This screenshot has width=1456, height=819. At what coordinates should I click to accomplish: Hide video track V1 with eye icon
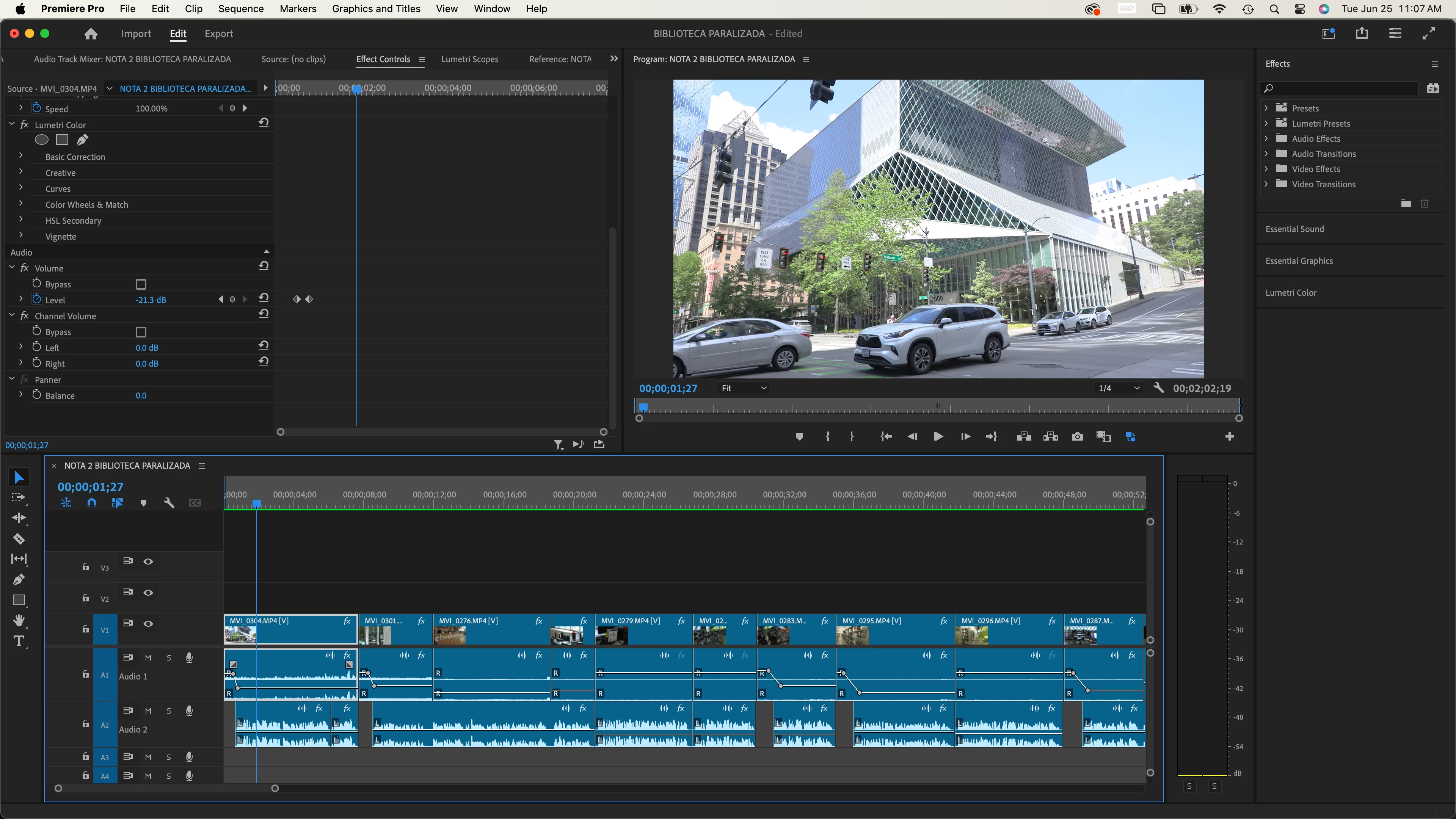pos(148,623)
